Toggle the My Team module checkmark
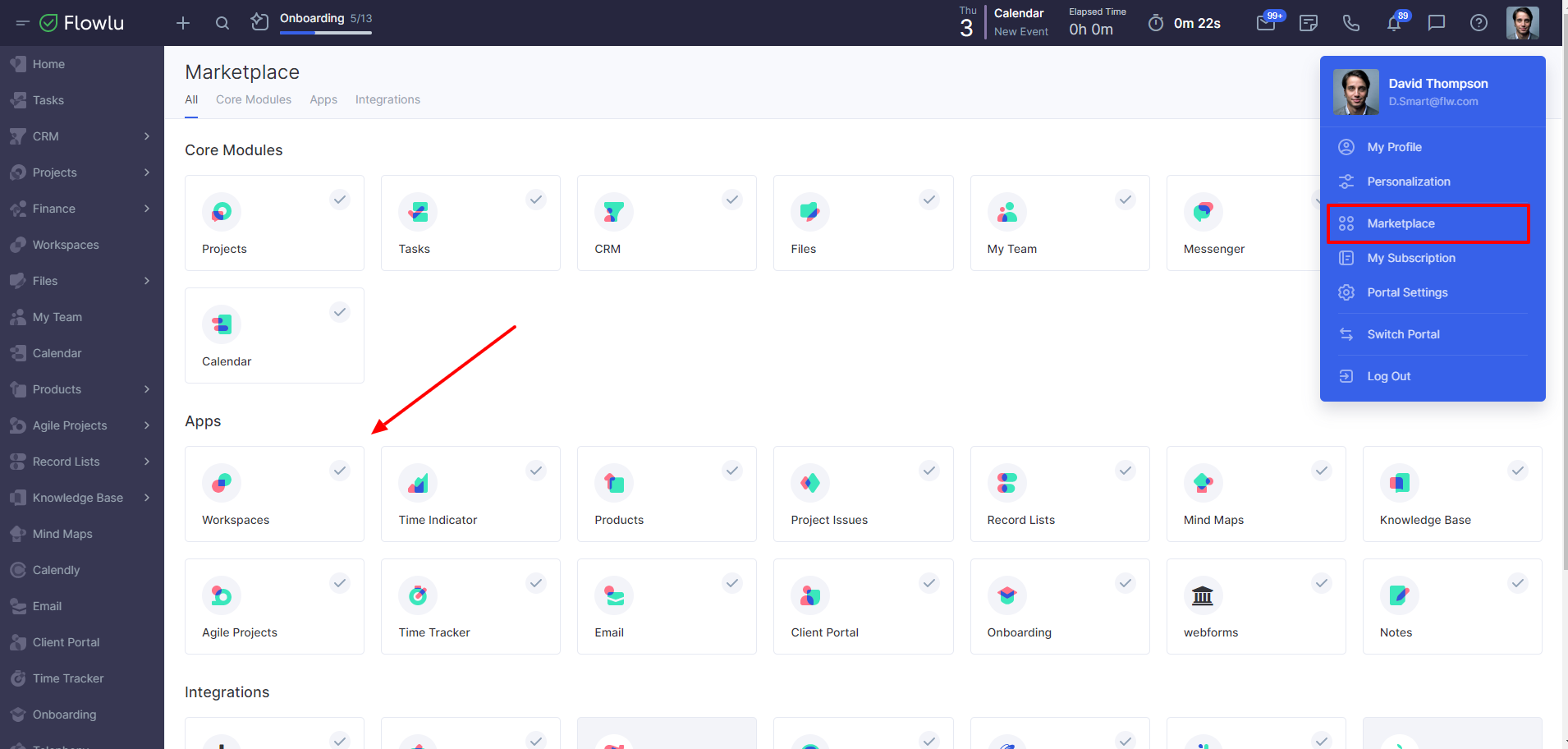1568x749 pixels. tap(1126, 200)
